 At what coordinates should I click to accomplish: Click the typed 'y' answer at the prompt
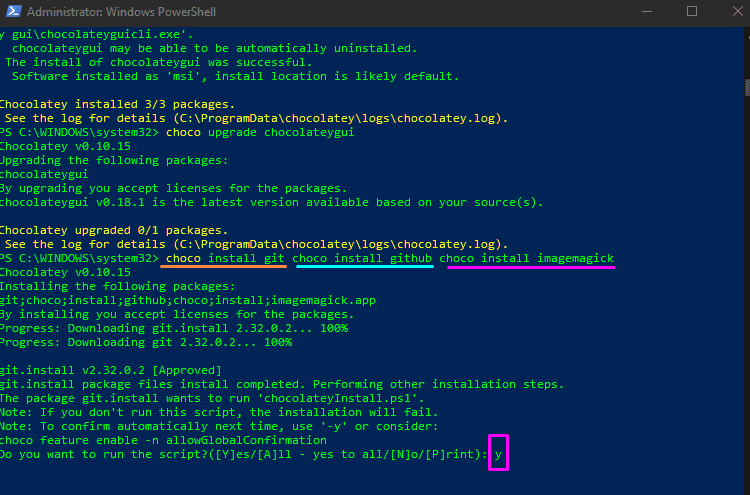498,454
